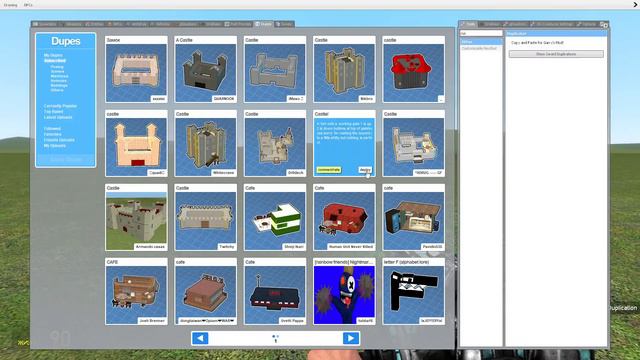
Task: Switch to the Saves tab
Action: pyautogui.click(x=284, y=24)
